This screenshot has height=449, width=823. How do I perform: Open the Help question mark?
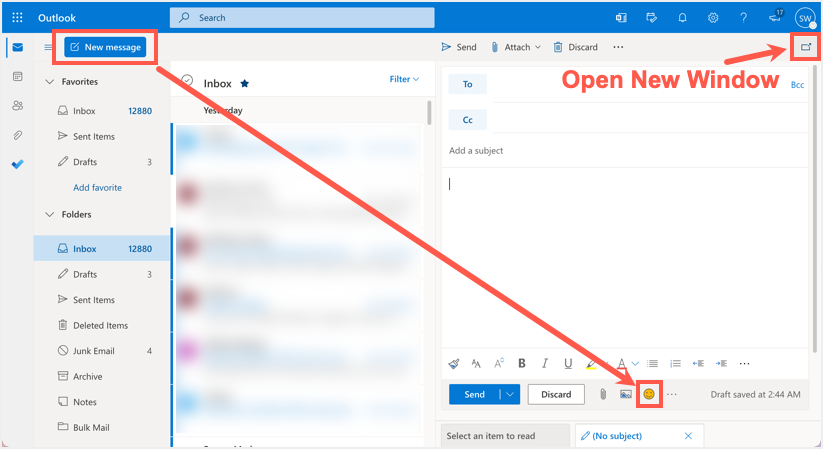(x=743, y=17)
